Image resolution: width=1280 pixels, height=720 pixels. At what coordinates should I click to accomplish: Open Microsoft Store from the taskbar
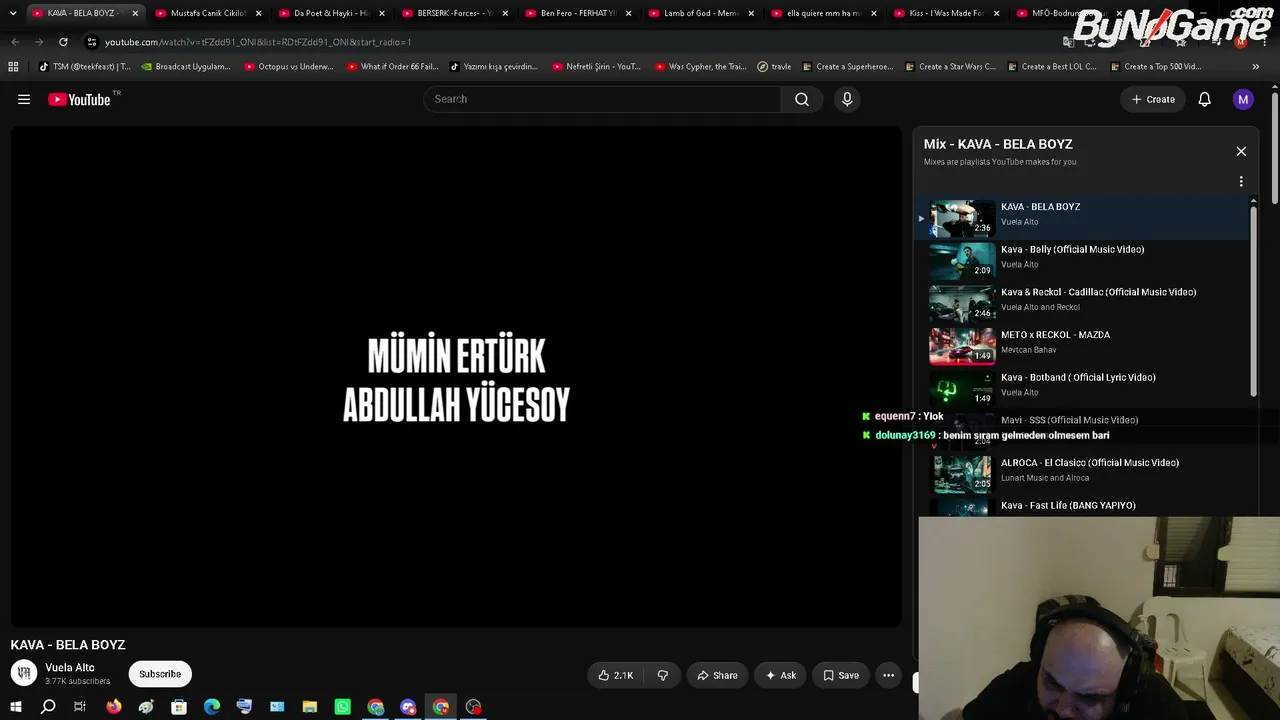(x=179, y=707)
